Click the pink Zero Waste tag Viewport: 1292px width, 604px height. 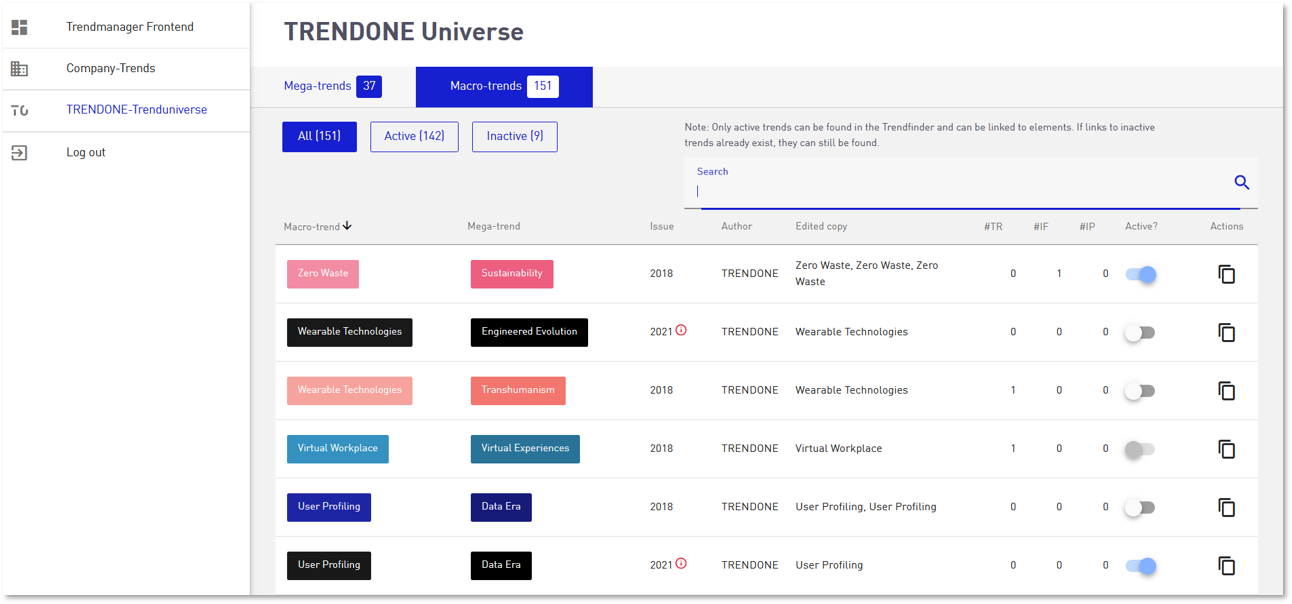pos(323,274)
